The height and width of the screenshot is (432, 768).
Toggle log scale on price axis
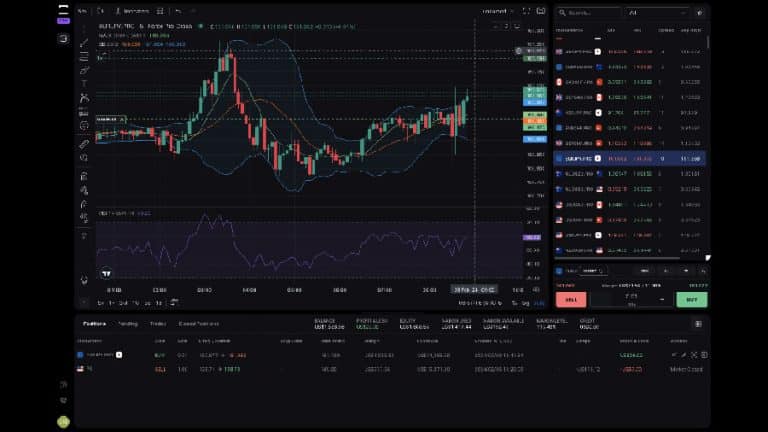coord(525,303)
